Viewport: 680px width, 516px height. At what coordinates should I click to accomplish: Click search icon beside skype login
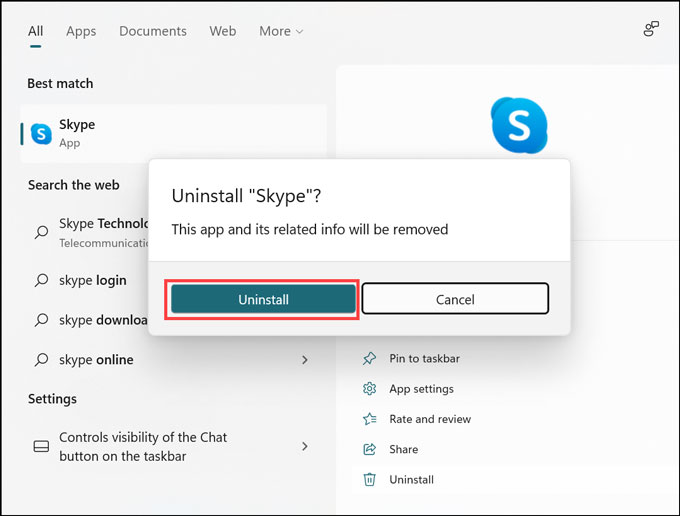point(41,280)
